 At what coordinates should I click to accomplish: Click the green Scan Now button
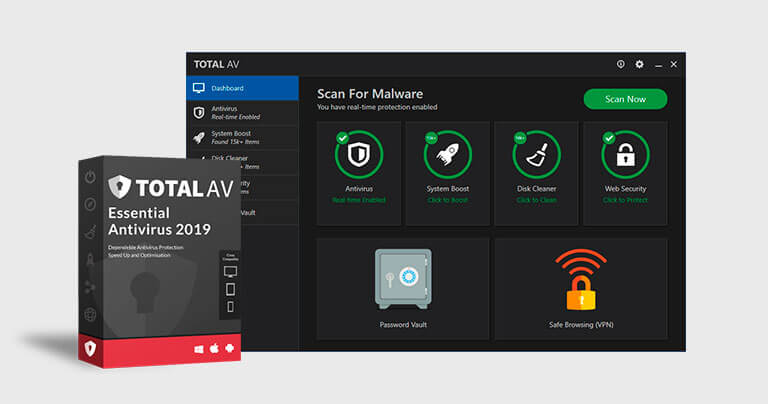click(x=625, y=99)
